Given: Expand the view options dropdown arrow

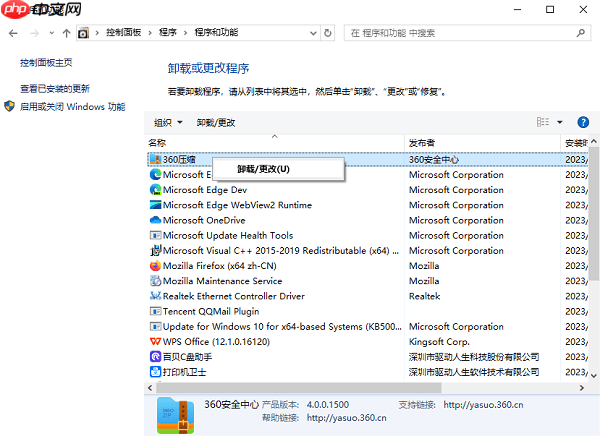Looking at the screenshot, I should click(x=560, y=122).
